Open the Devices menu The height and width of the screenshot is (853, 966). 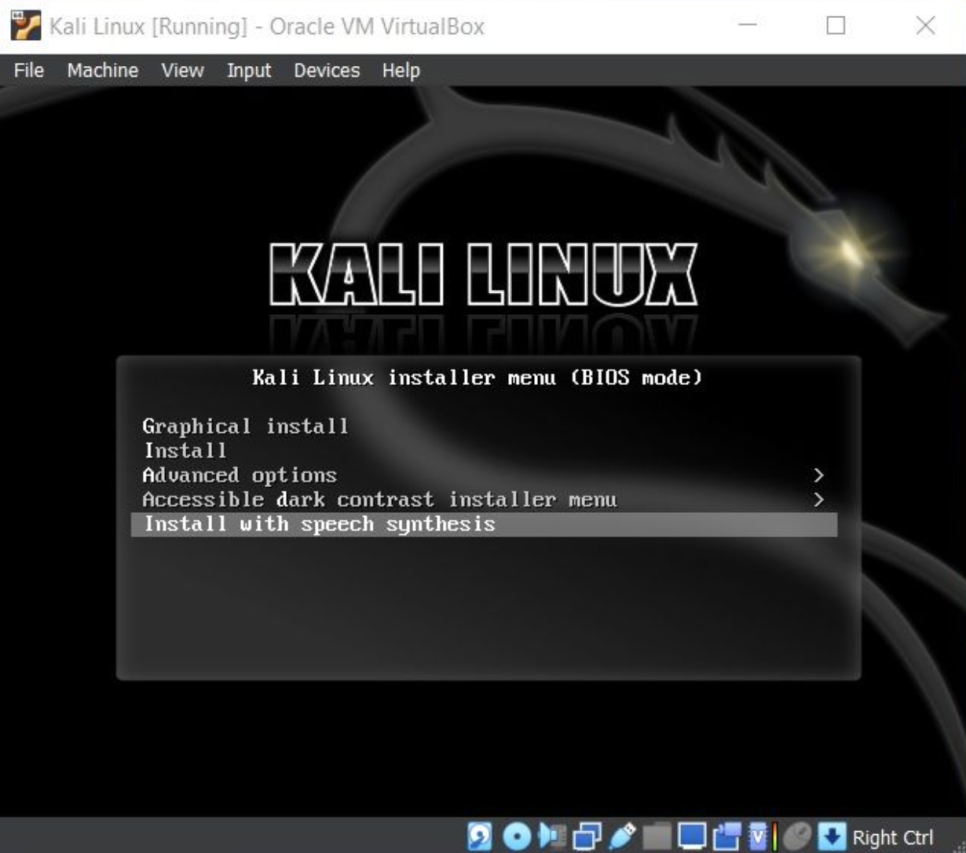point(327,70)
